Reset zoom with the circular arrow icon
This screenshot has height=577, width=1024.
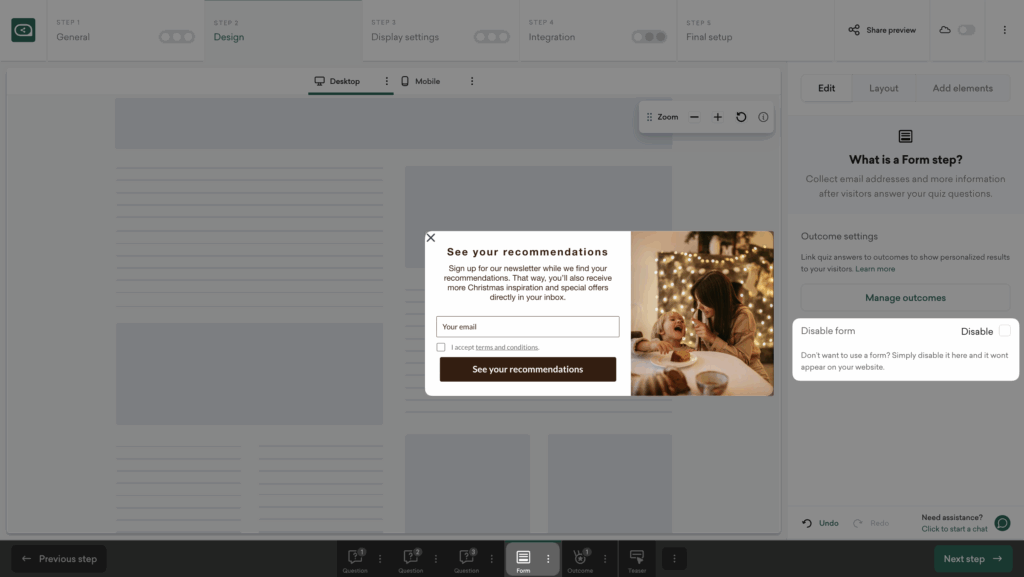pyautogui.click(x=741, y=117)
